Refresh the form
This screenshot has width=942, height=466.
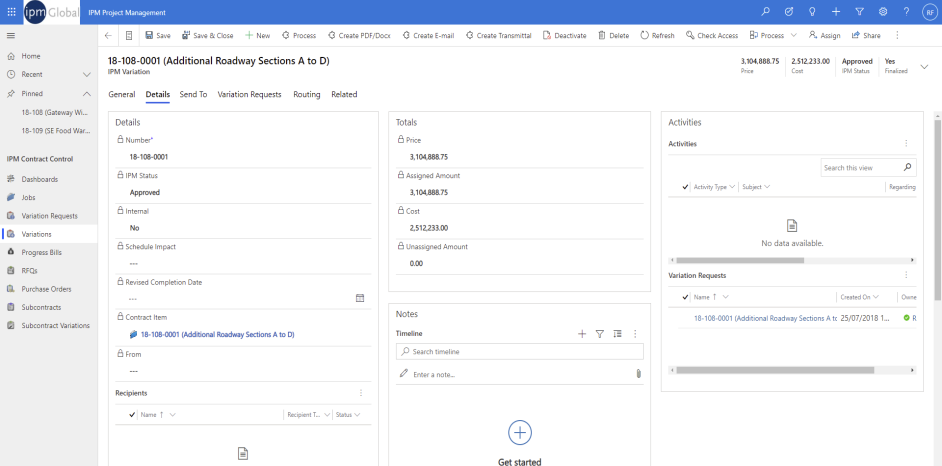tap(657, 35)
